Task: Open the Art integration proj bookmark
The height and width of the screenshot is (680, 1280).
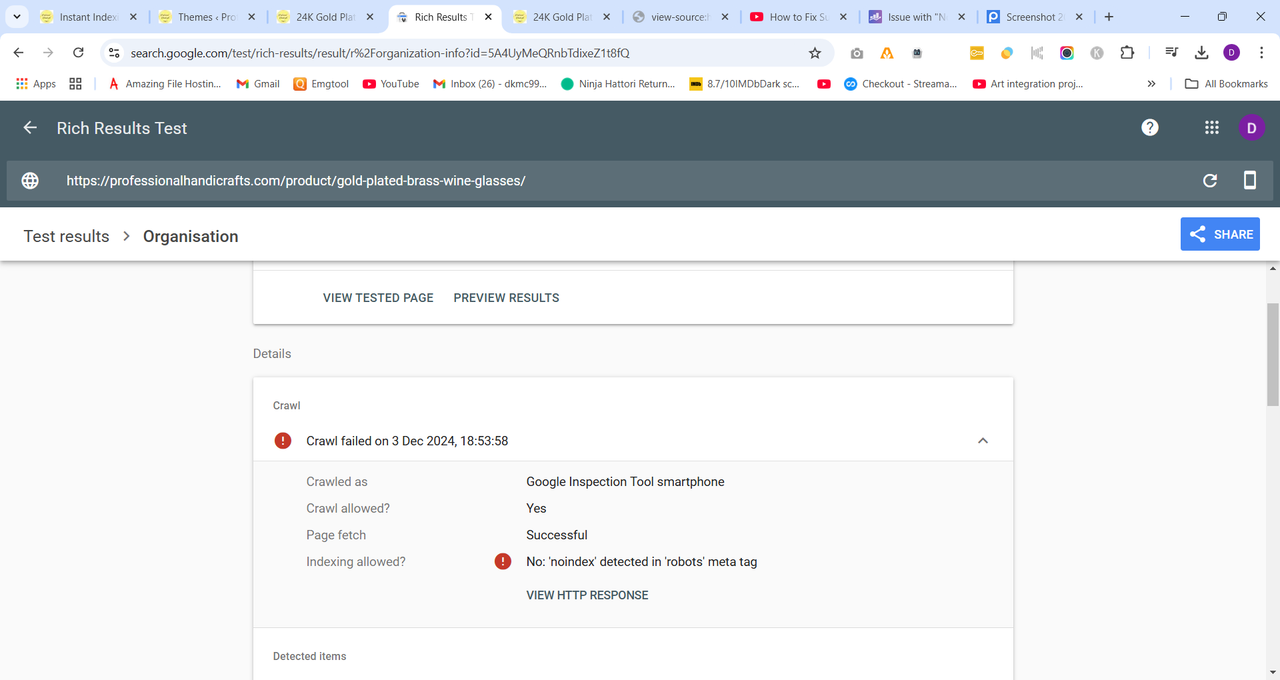Action: pos(1027,84)
